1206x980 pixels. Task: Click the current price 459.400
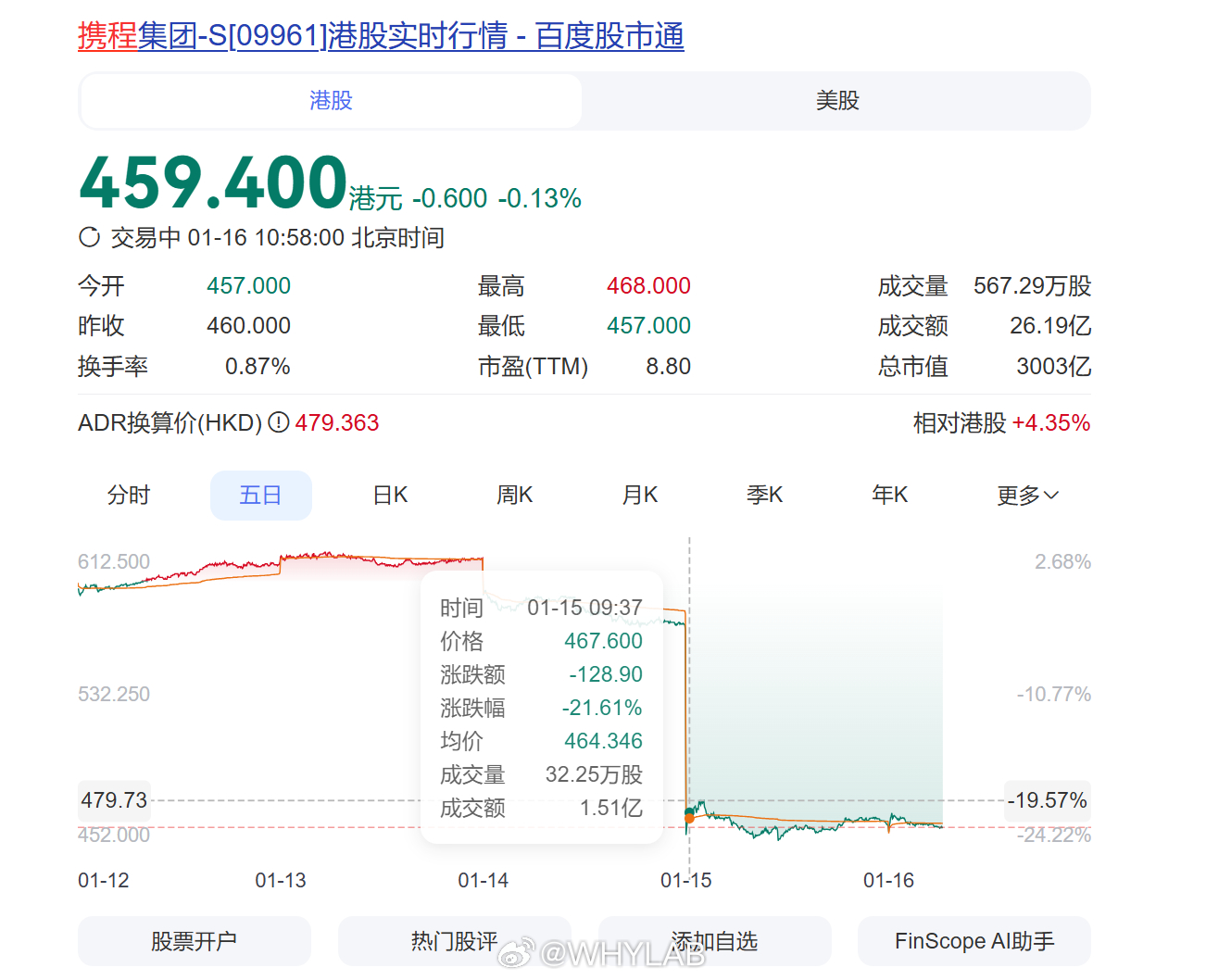[214, 182]
